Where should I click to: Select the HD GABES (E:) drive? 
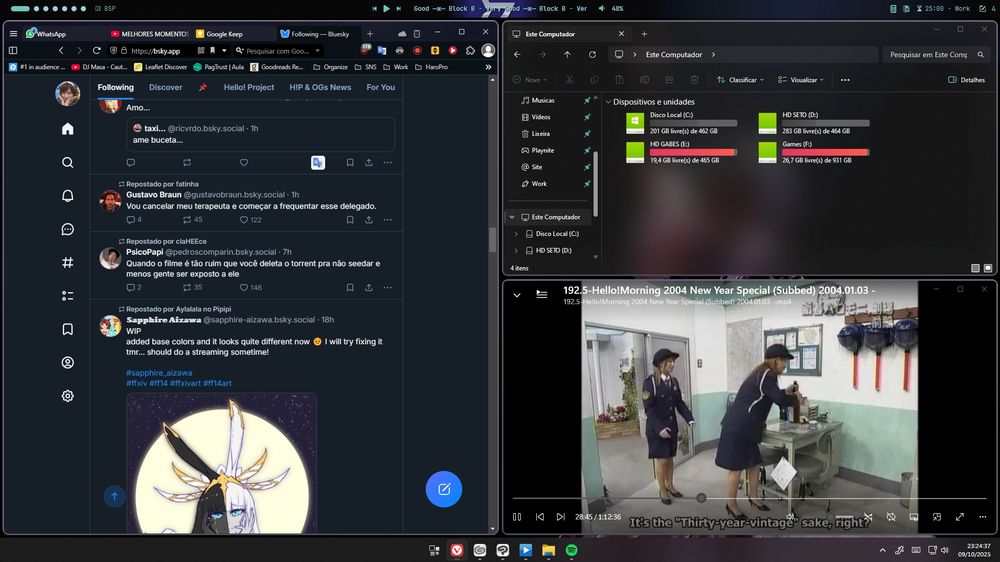click(x=681, y=152)
